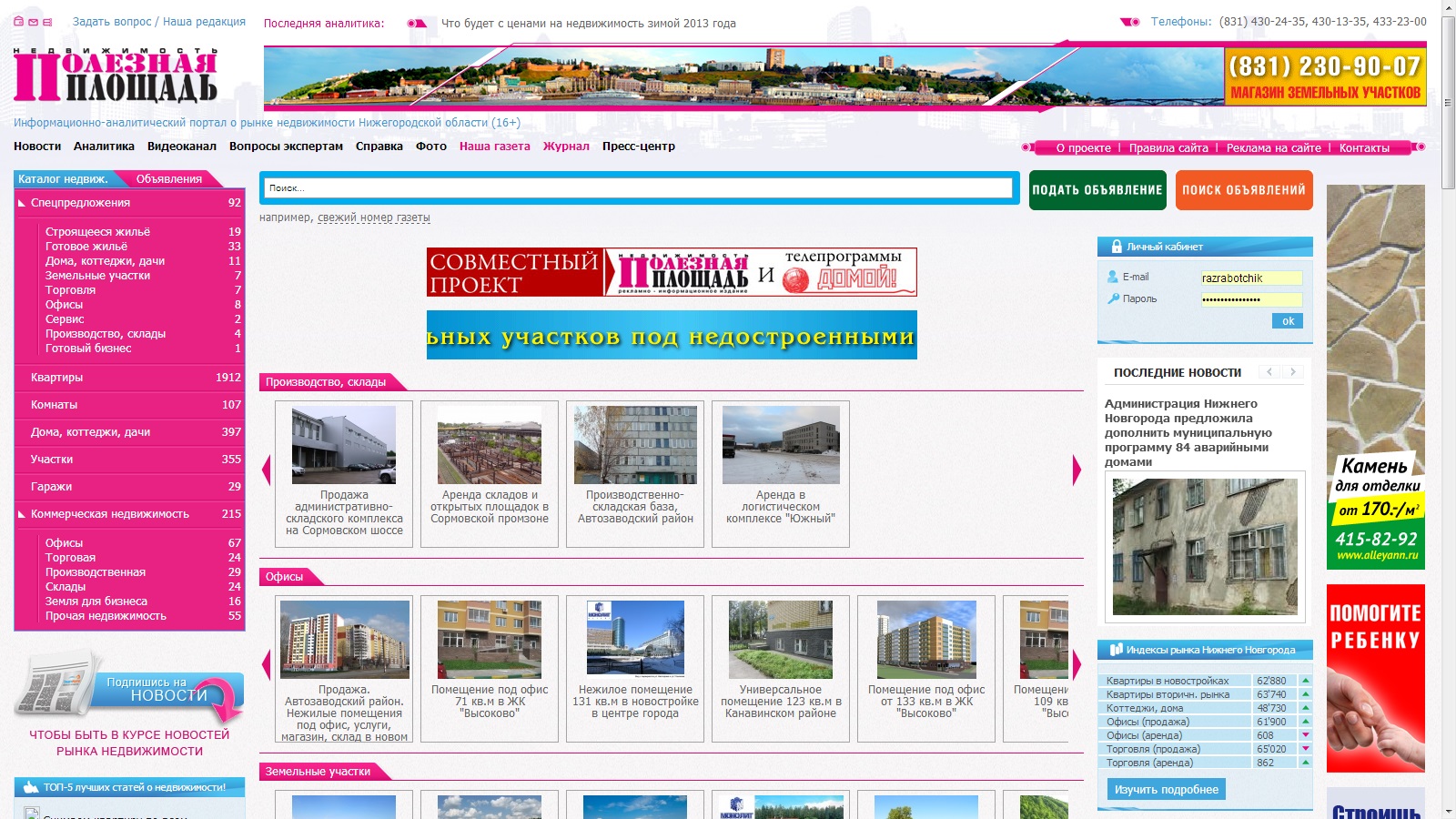Open the Наша газета menu item
Image resolution: width=1456 pixels, height=819 pixels.
(494, 147)
